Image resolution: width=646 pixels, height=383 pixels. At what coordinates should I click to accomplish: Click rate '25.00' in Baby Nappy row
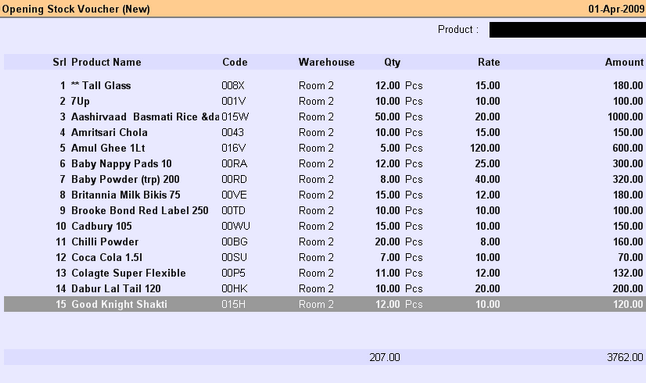pos(487,164)
